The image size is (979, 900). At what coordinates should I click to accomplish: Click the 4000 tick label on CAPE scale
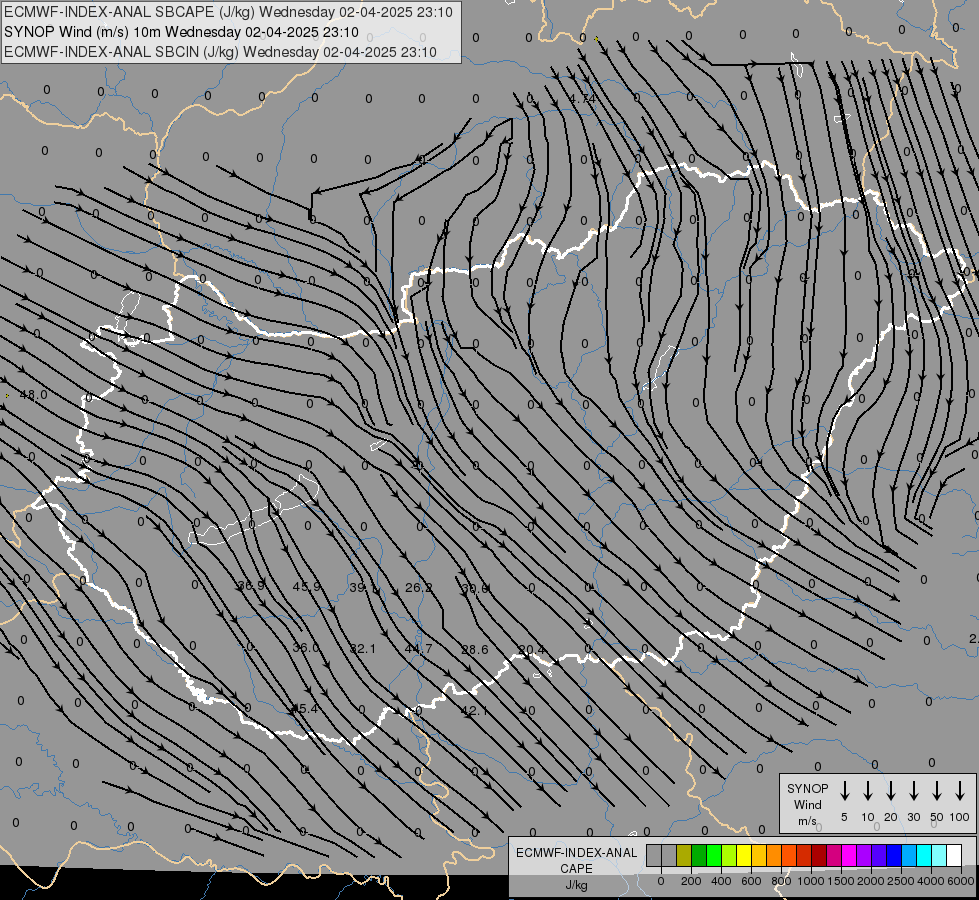931,881
